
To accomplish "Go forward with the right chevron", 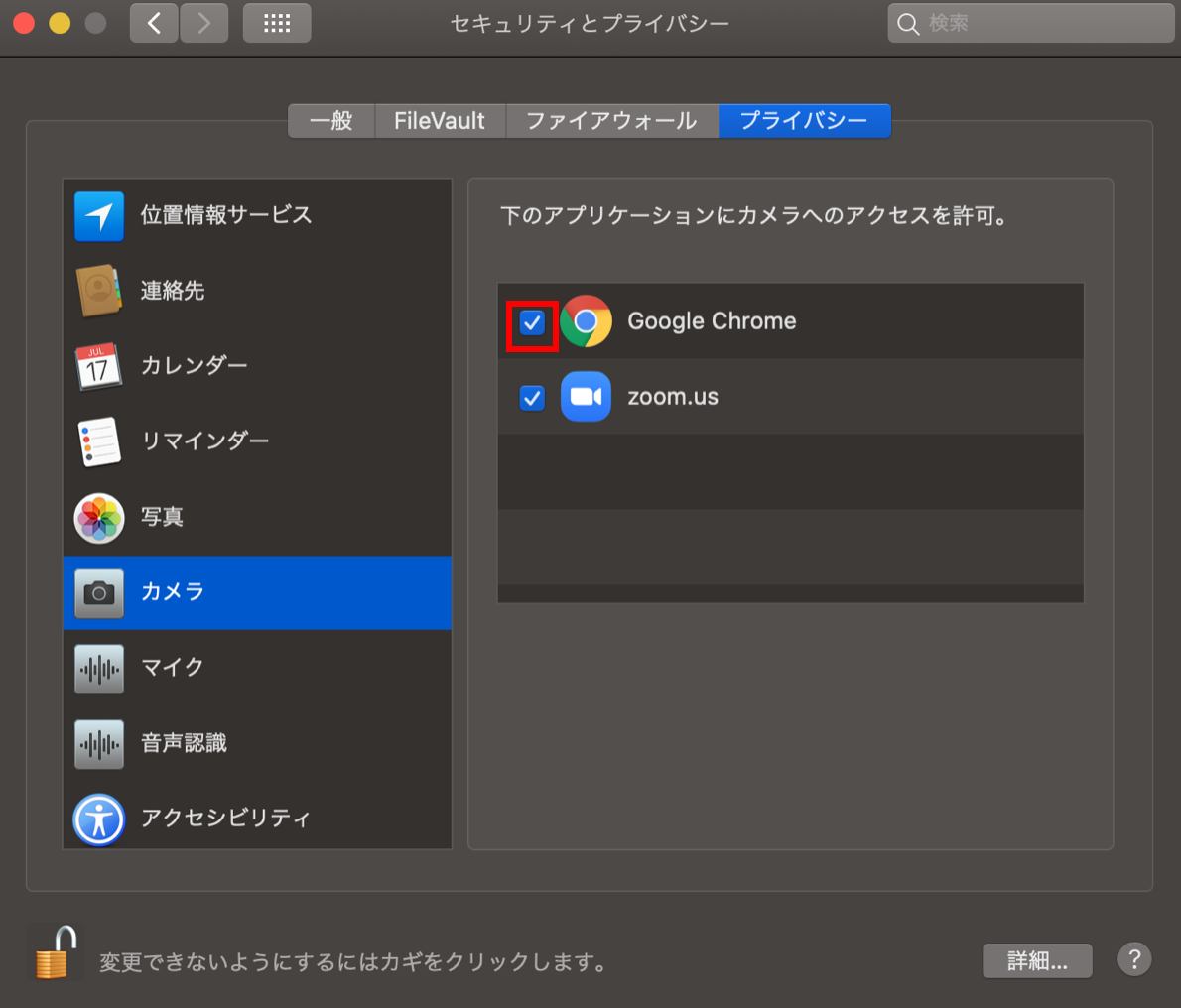I will tap(204, 24).
